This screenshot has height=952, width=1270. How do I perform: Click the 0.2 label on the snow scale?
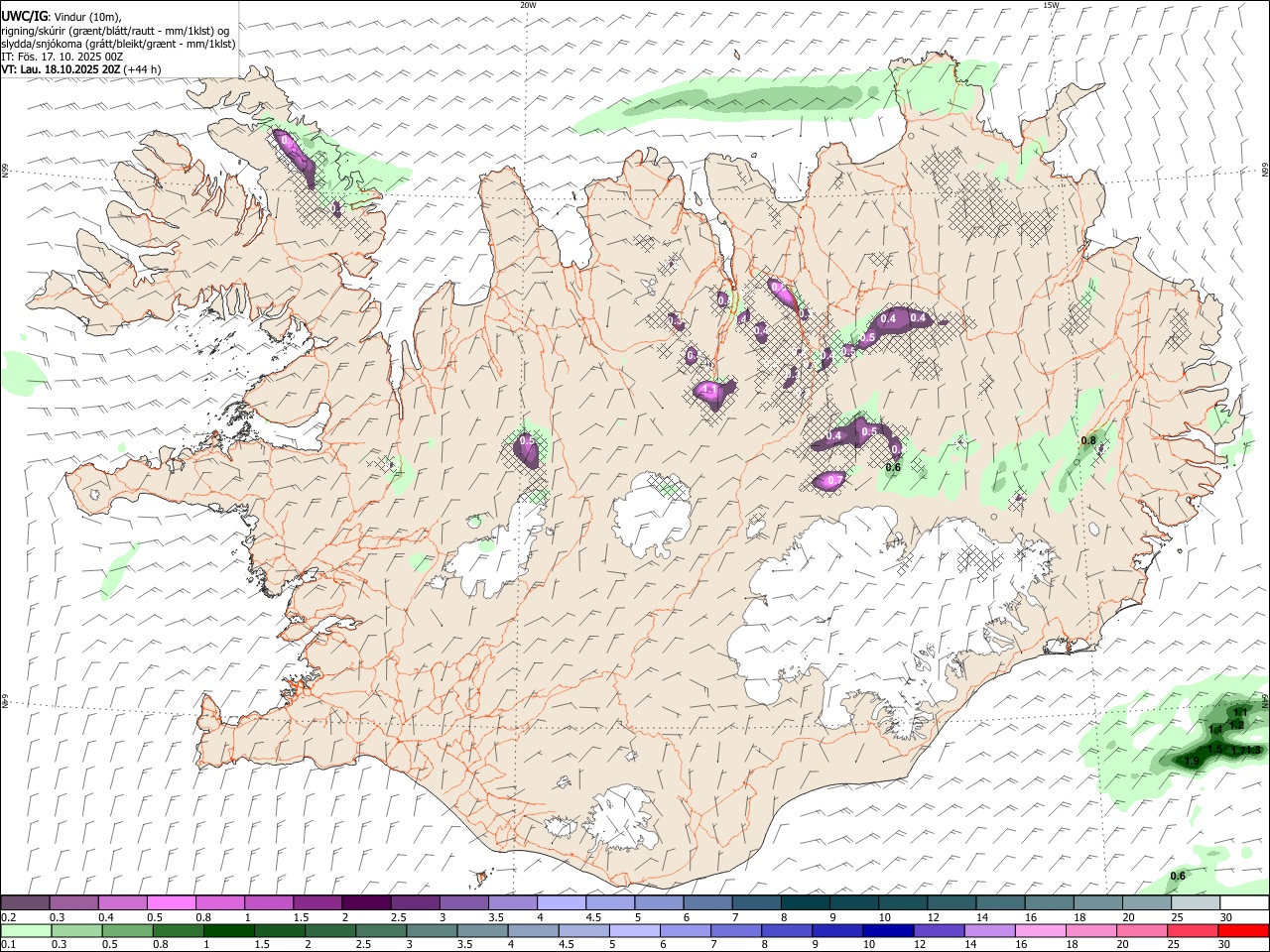[x=9, y=917]
